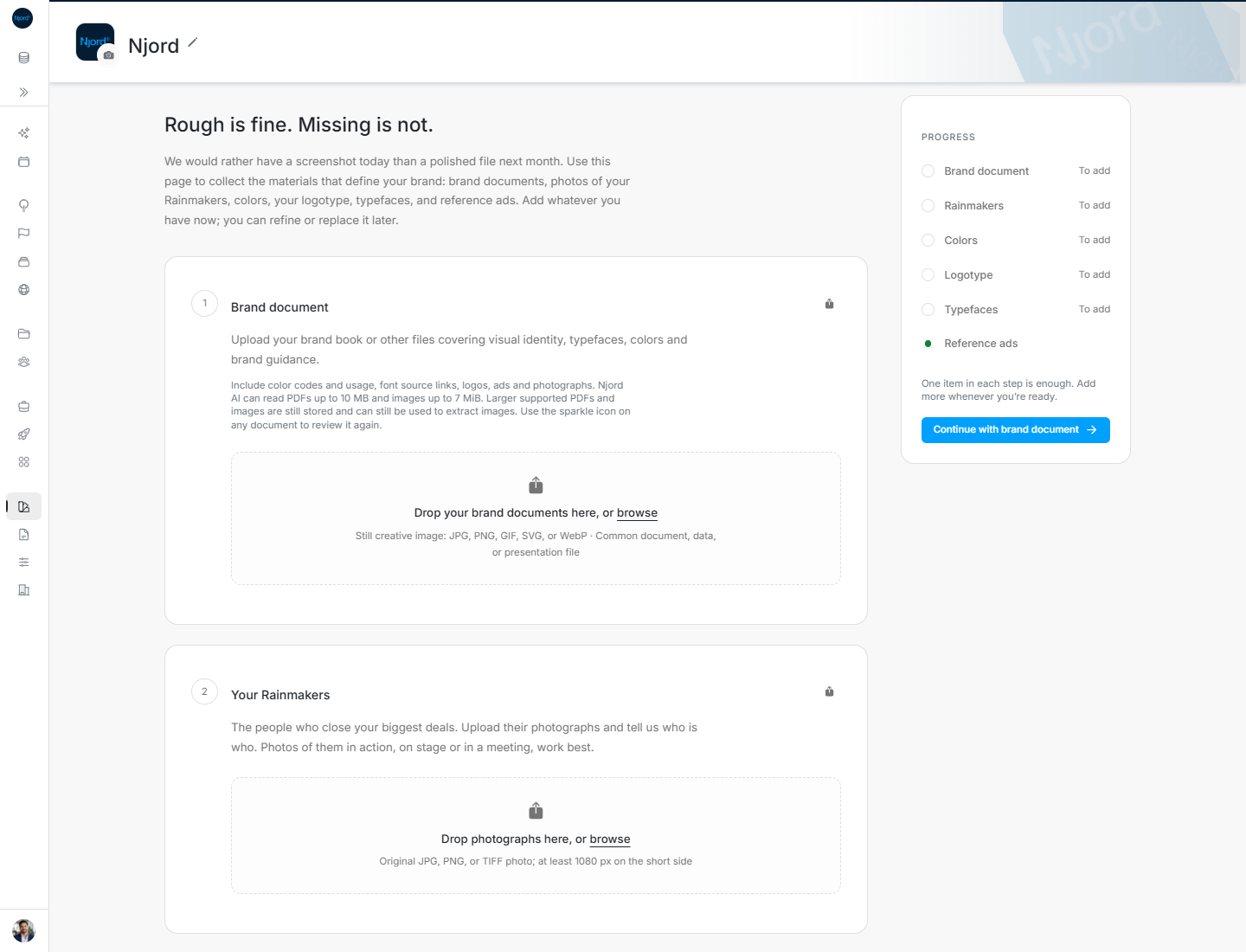This screenshot has width=1246, height=952.
Task: Select Typefaces step in Progress
Action: pos(1016,310)
